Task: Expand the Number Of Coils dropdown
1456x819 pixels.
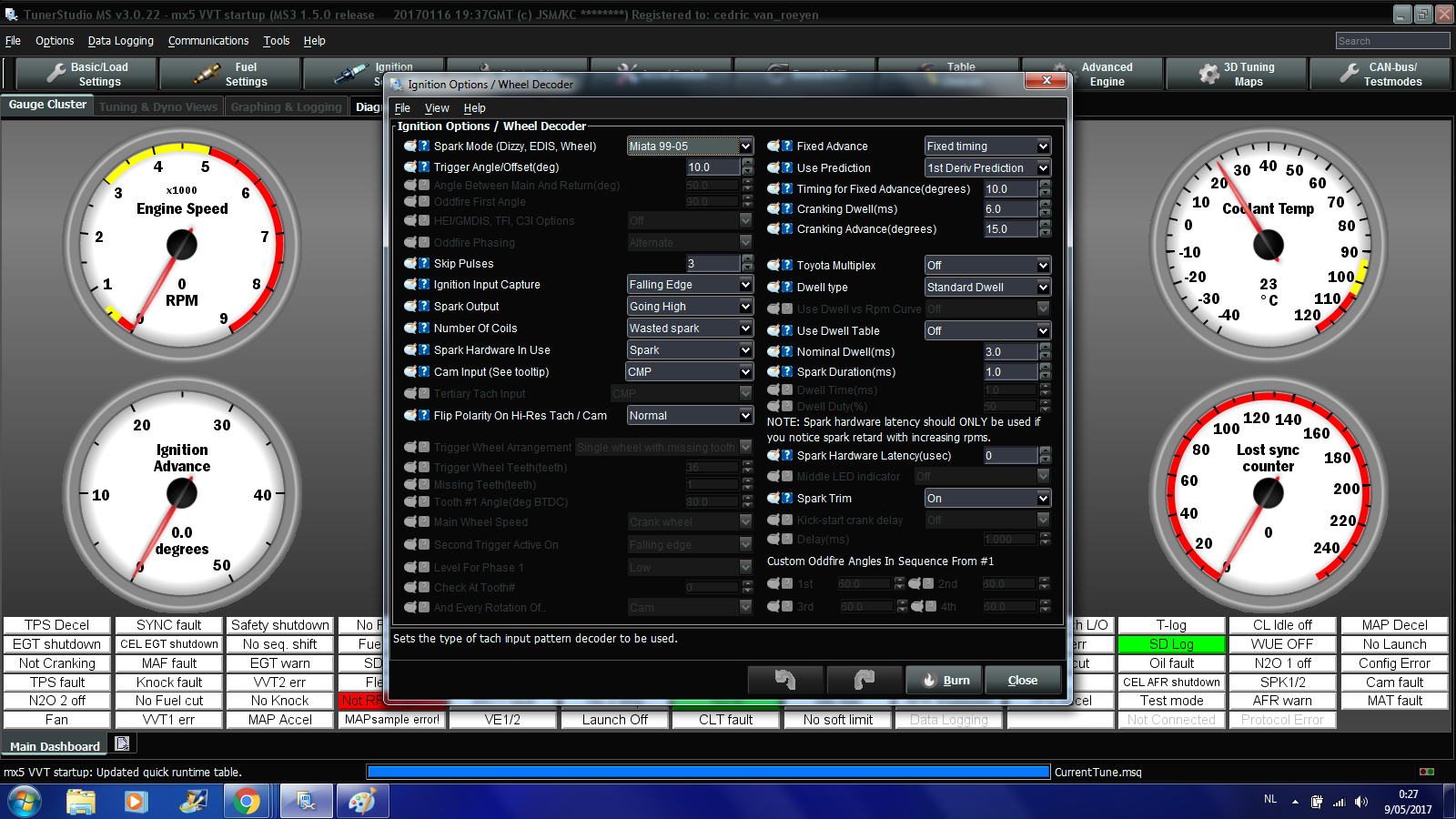Action: pyautogui.click(x=691, y=328)
